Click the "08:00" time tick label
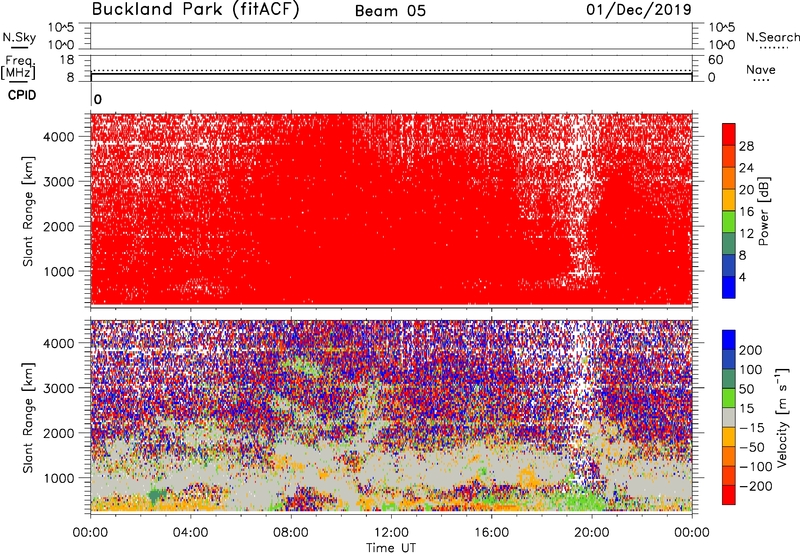 291,533
